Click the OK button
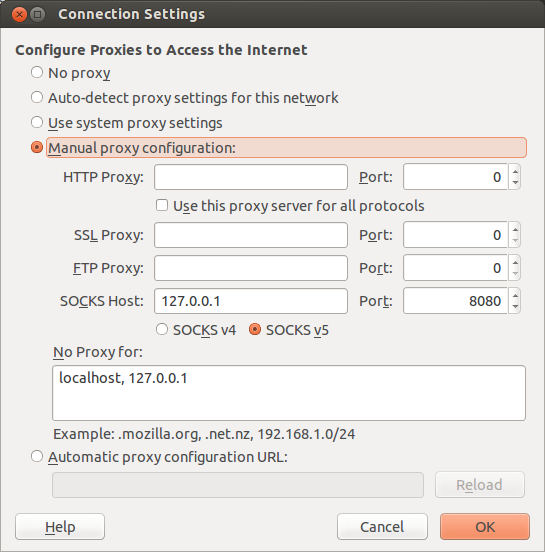 [485, 527]
